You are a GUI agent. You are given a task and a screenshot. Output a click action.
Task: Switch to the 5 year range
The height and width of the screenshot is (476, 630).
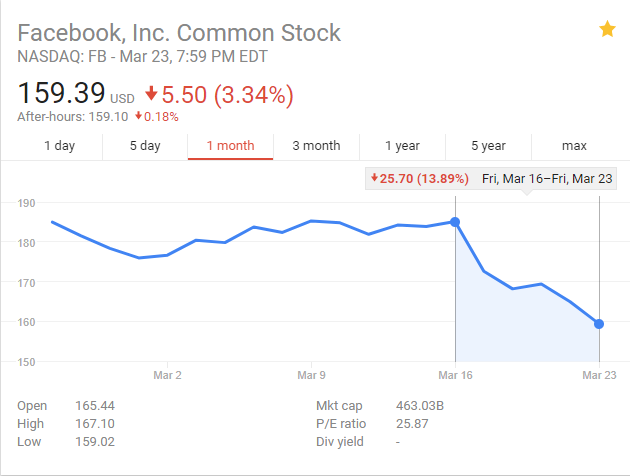point(488,146)
